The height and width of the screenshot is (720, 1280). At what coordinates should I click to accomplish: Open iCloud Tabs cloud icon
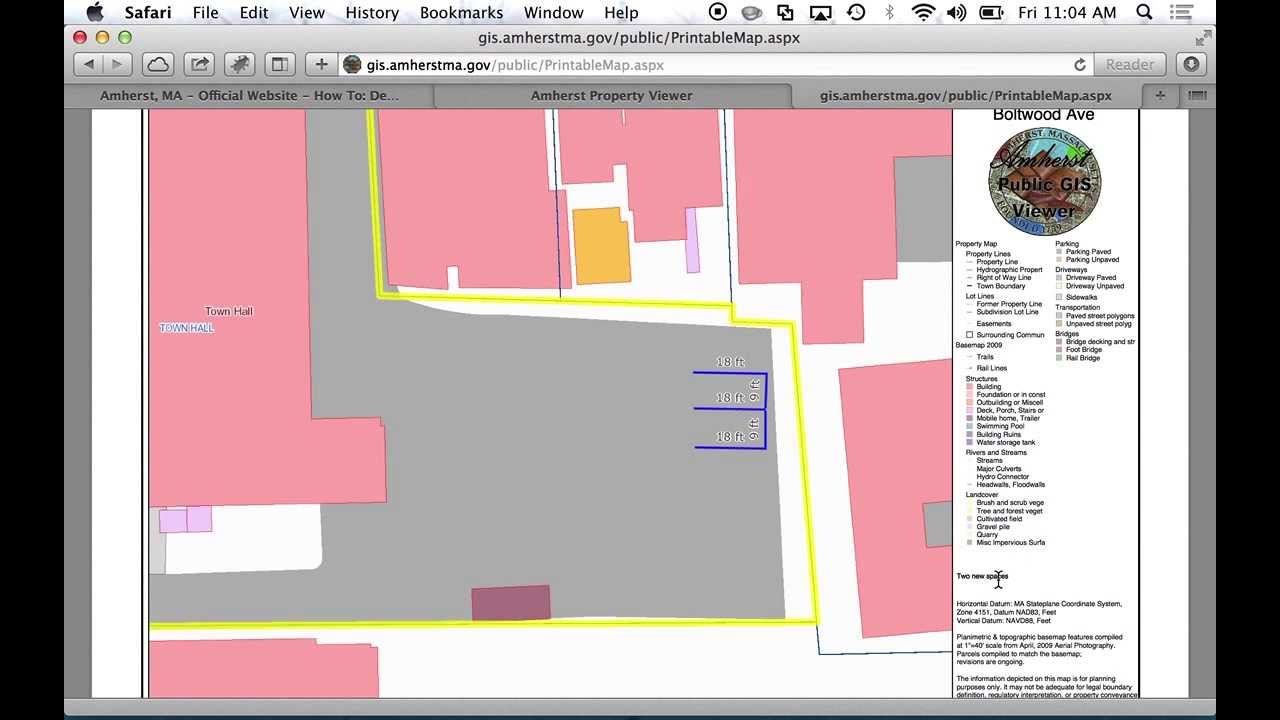point(157,64)
